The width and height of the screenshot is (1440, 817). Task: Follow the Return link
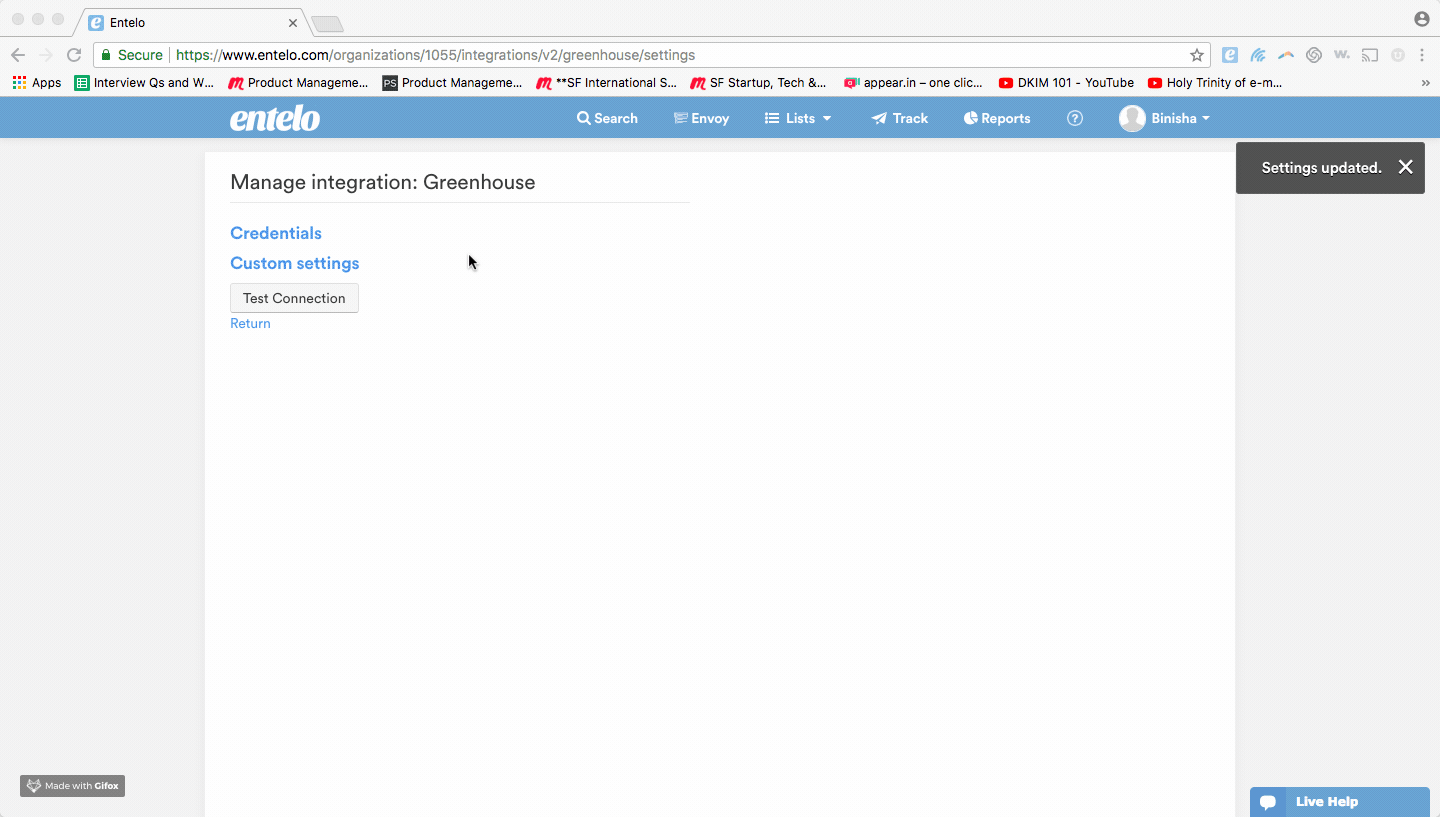pos(250,323)
